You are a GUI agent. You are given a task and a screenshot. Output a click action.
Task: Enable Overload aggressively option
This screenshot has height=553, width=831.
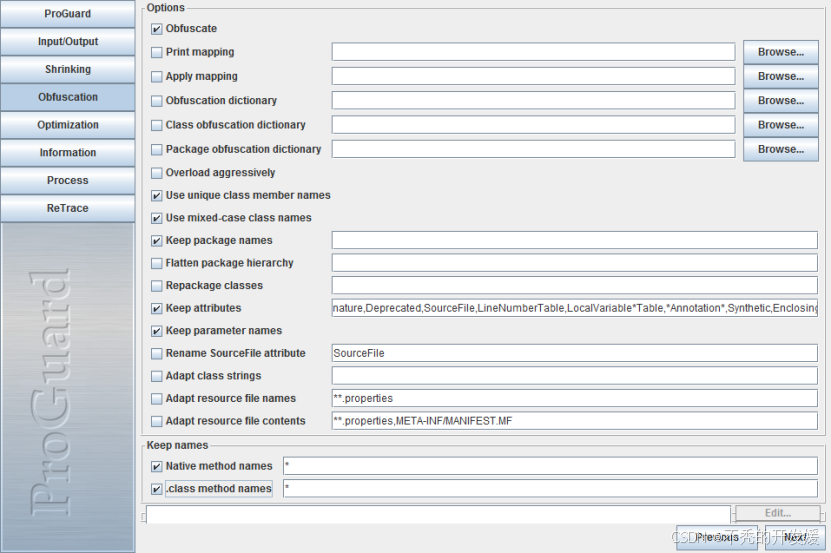156,173
